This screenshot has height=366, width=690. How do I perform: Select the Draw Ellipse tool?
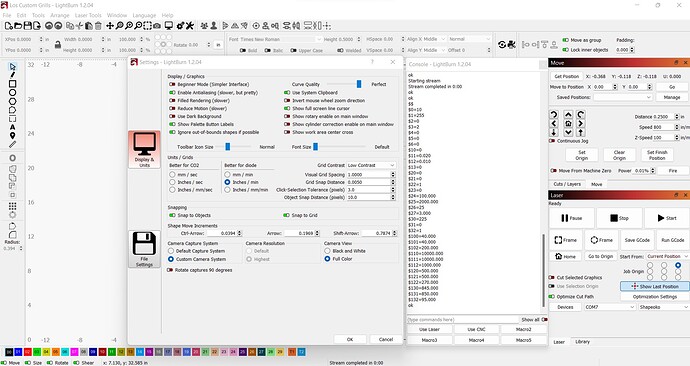pos(12,92)
